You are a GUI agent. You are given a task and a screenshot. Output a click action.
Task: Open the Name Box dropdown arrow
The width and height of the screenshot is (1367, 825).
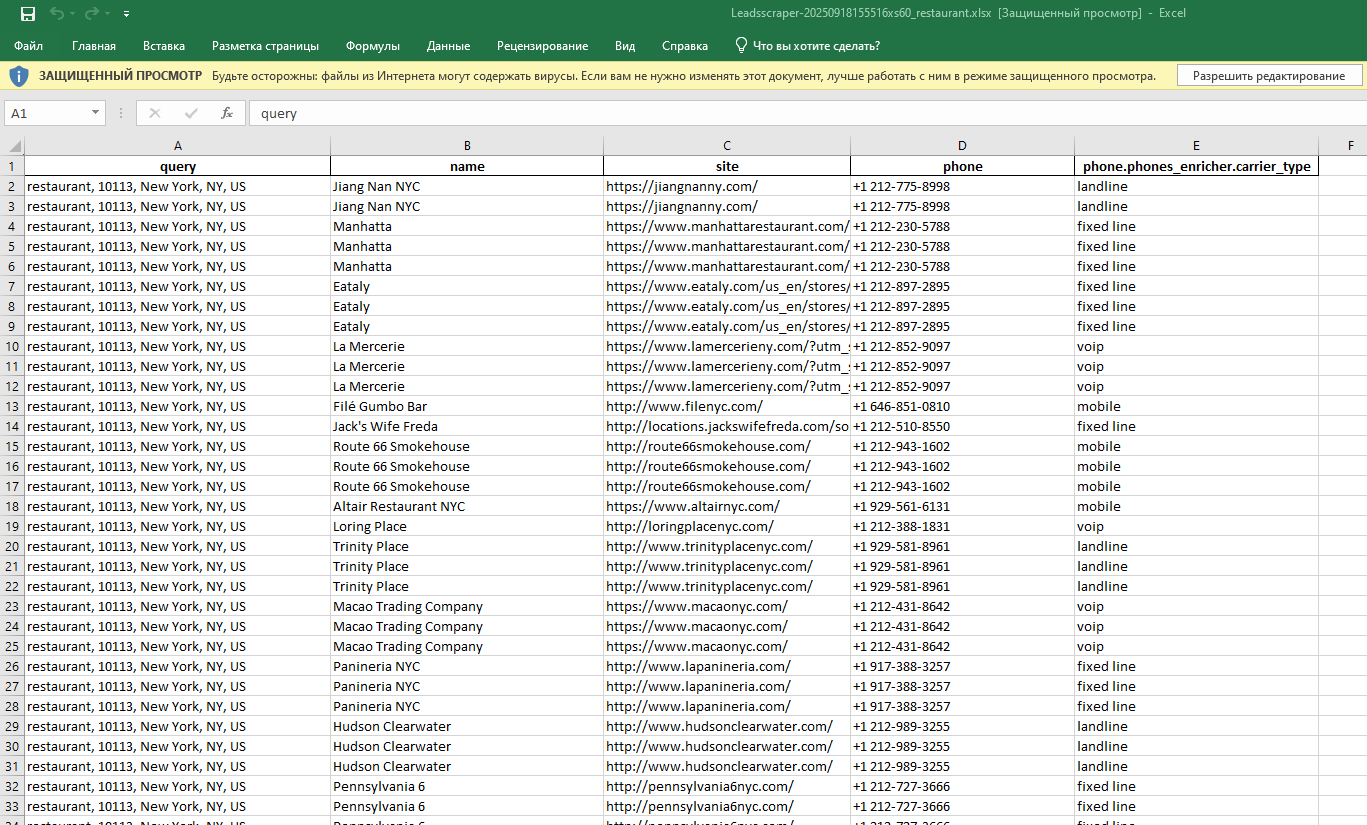(x=96, y=112)
